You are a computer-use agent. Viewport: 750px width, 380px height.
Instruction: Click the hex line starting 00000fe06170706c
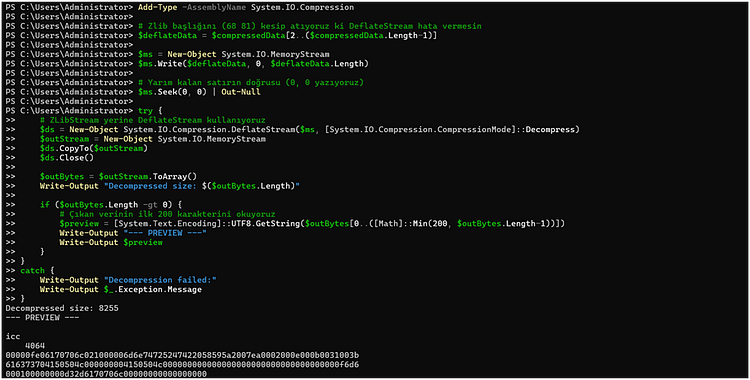coord(183,355)
